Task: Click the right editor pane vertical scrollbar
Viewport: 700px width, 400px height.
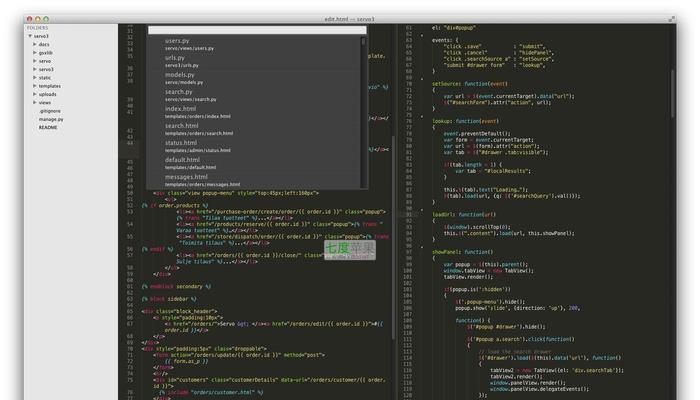Action: pyautogui.click(x=672, y=94)
